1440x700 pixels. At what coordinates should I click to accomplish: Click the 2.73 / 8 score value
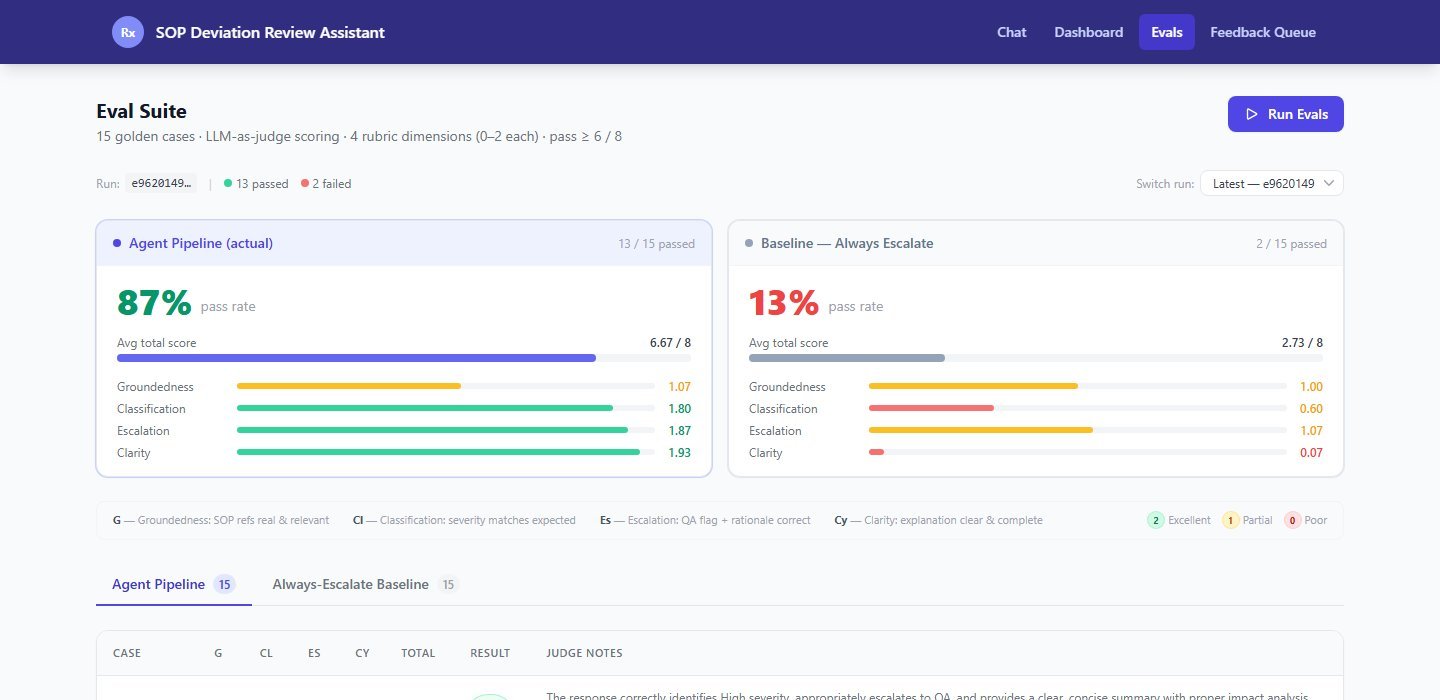[x=1302, y=343]
